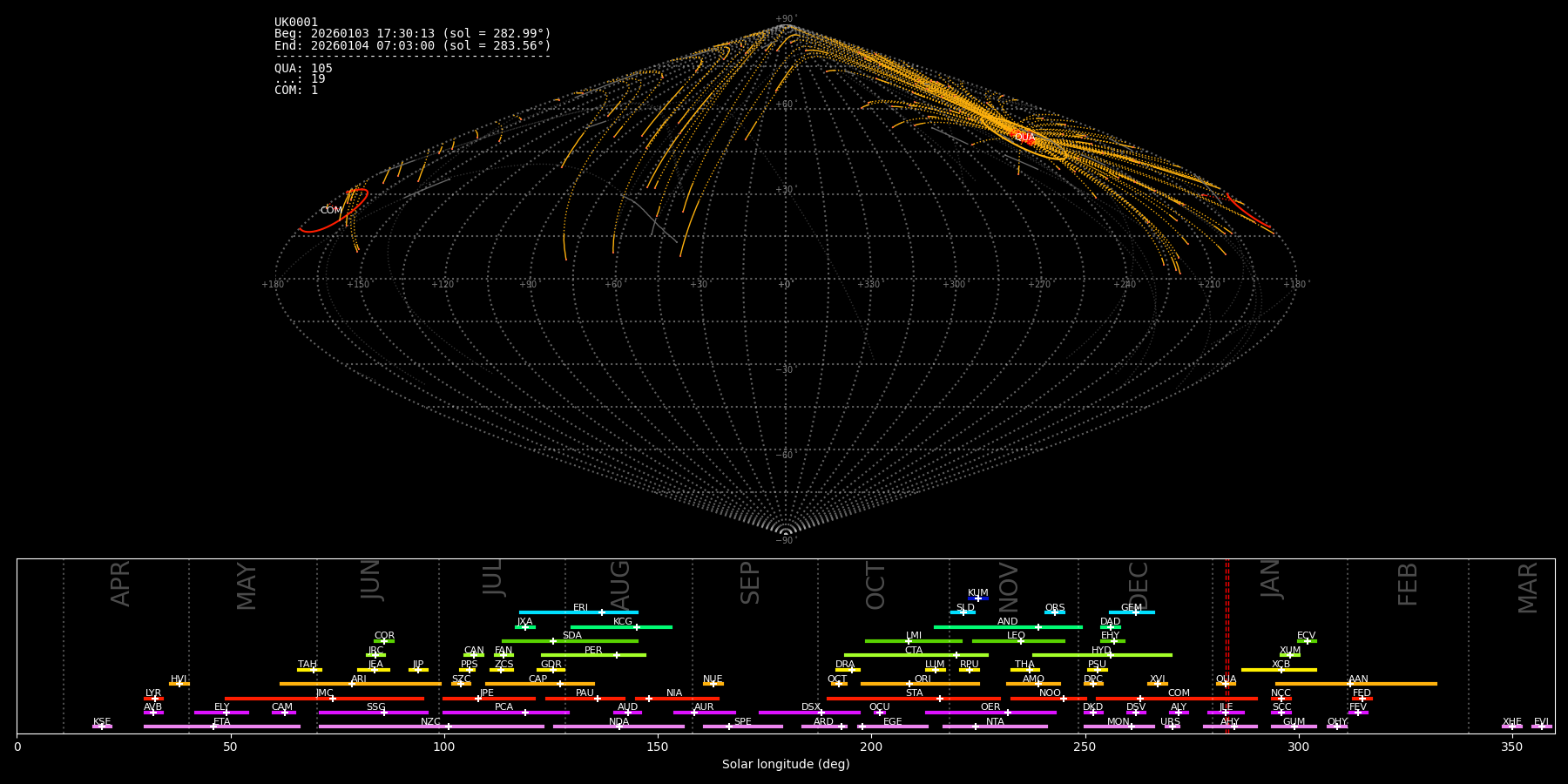The image size is (1568, 784).
Task: Click the GUM shower label
Action: (1294, 722)
